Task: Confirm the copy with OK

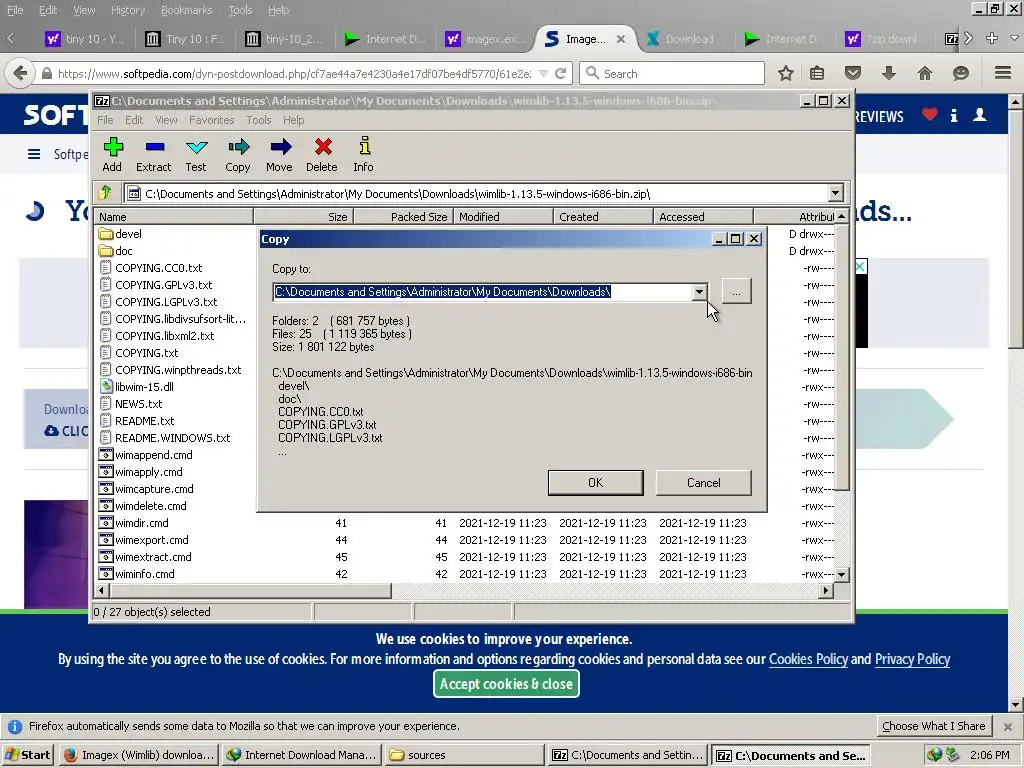Action: (x=596, y=483)
